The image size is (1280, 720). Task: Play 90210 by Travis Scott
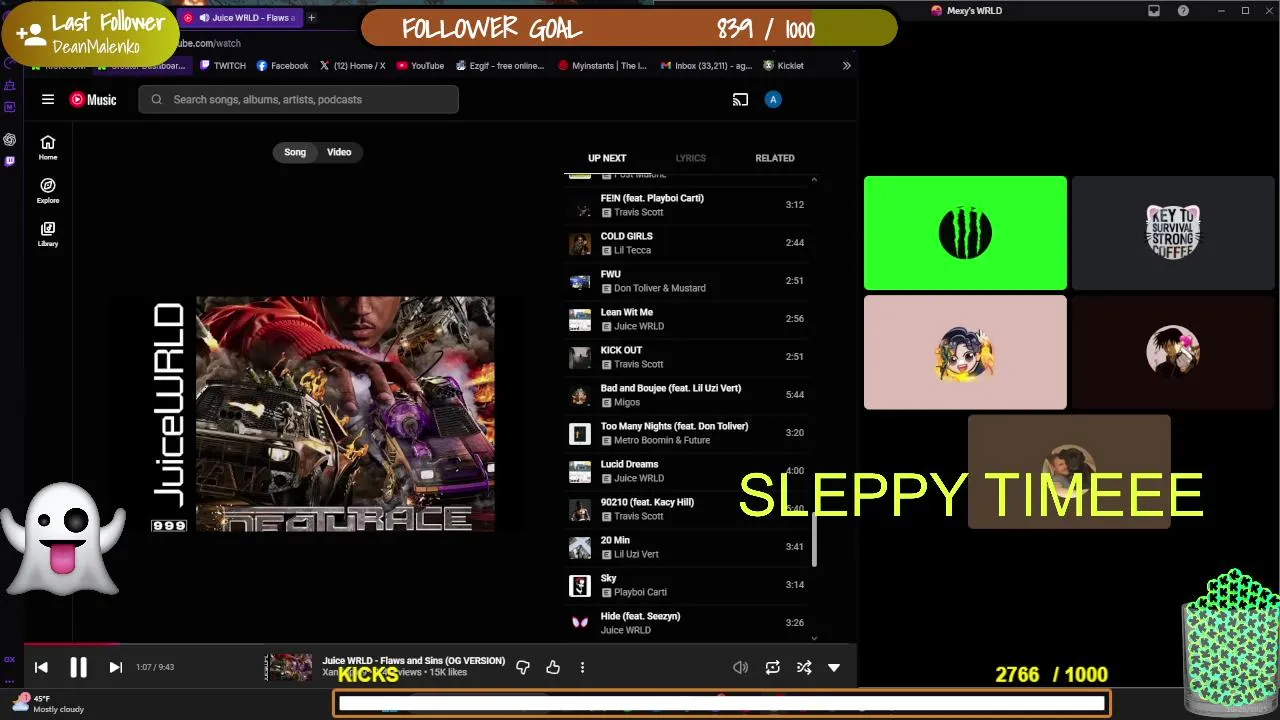point(688,509)
